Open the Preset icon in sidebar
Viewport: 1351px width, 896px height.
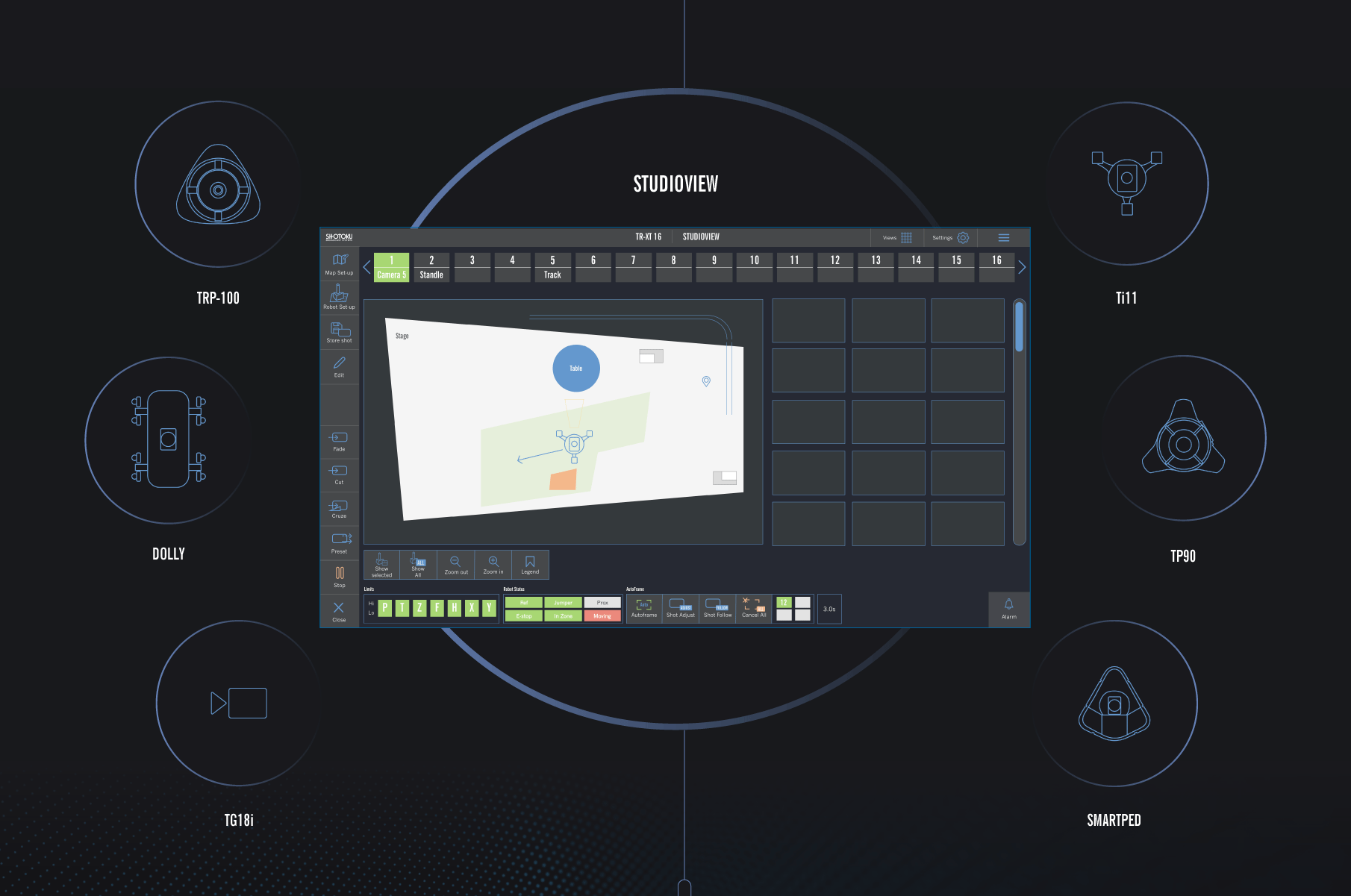coord(339,543)
